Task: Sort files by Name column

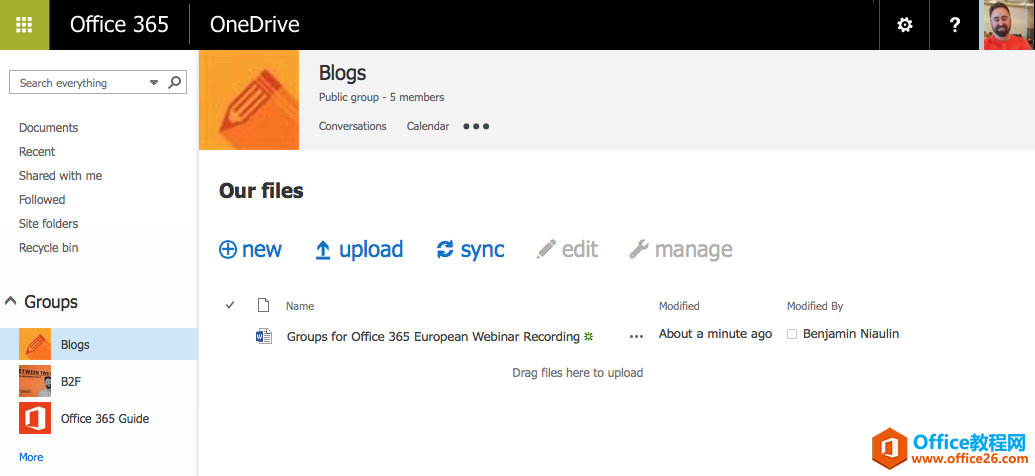Action: [x=300, y=306]
